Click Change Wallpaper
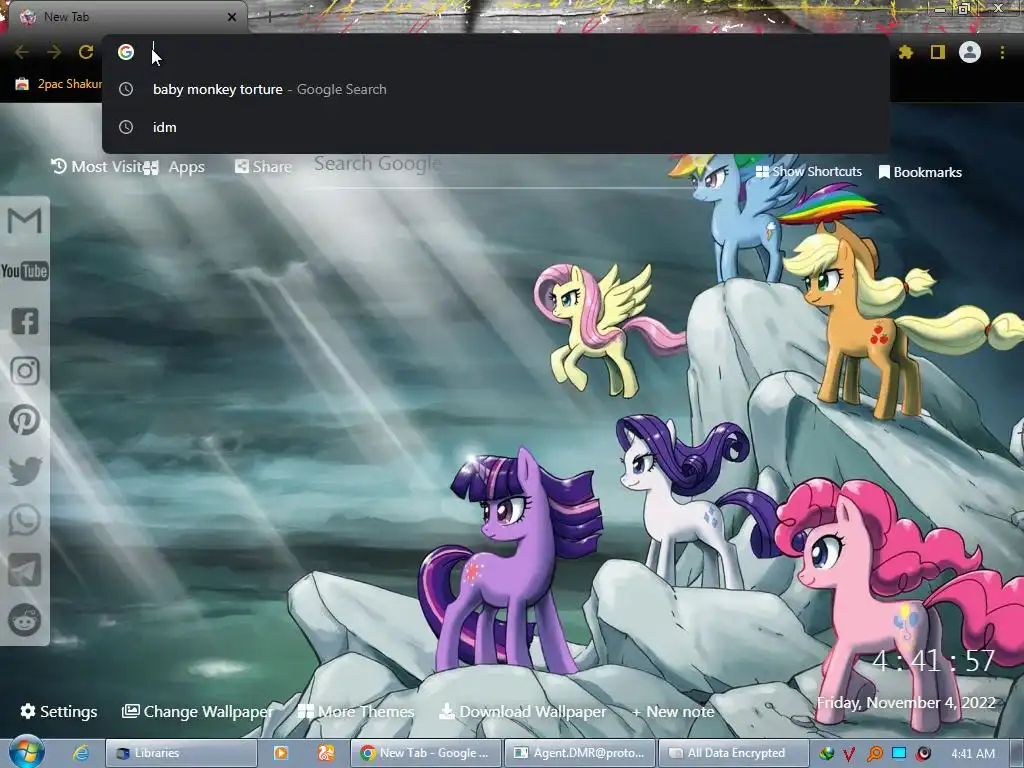Image resolution: width=1024 pixels, height=768 pixels. pyautogui.click(x=198, y=711)
